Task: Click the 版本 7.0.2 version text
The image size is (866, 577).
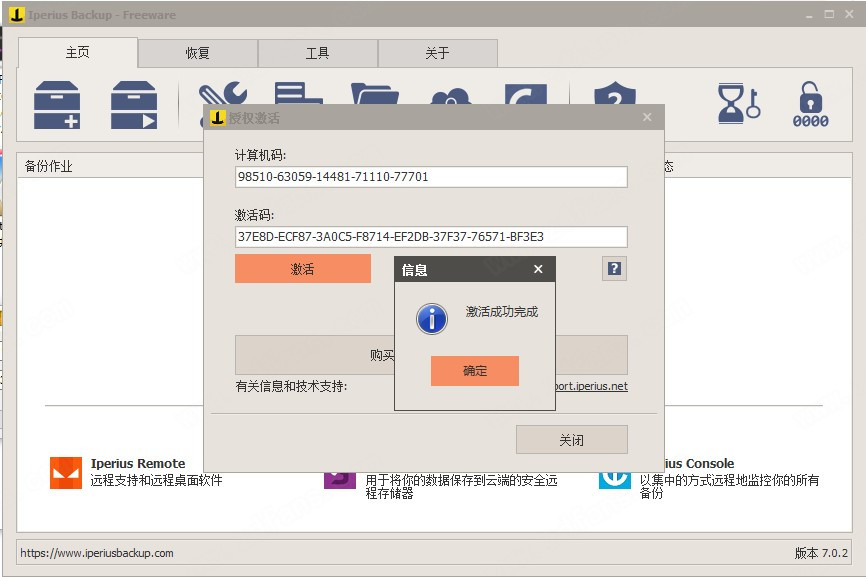Action: tap(821, 553)
